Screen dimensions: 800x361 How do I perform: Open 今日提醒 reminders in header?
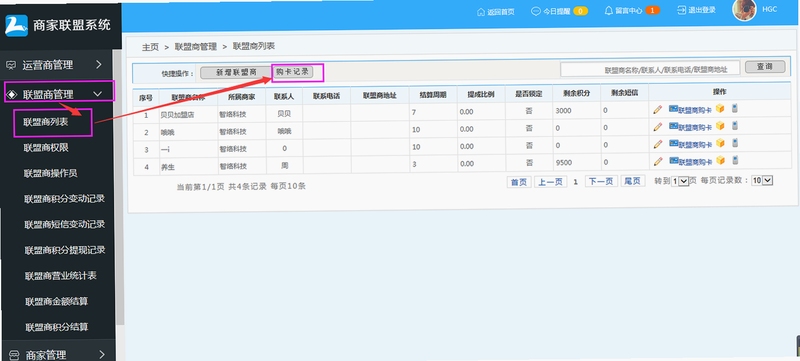(x=559, y=11)
